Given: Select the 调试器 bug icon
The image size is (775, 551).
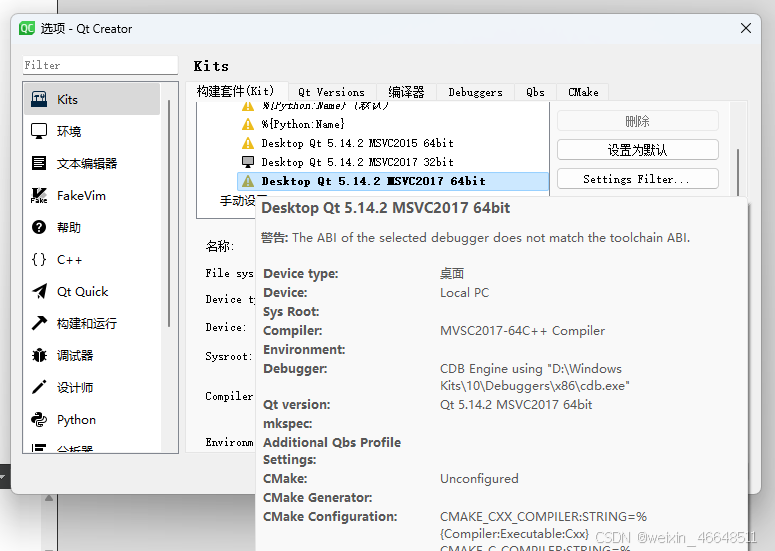Looking at the screenshot, I should point(39,356).
